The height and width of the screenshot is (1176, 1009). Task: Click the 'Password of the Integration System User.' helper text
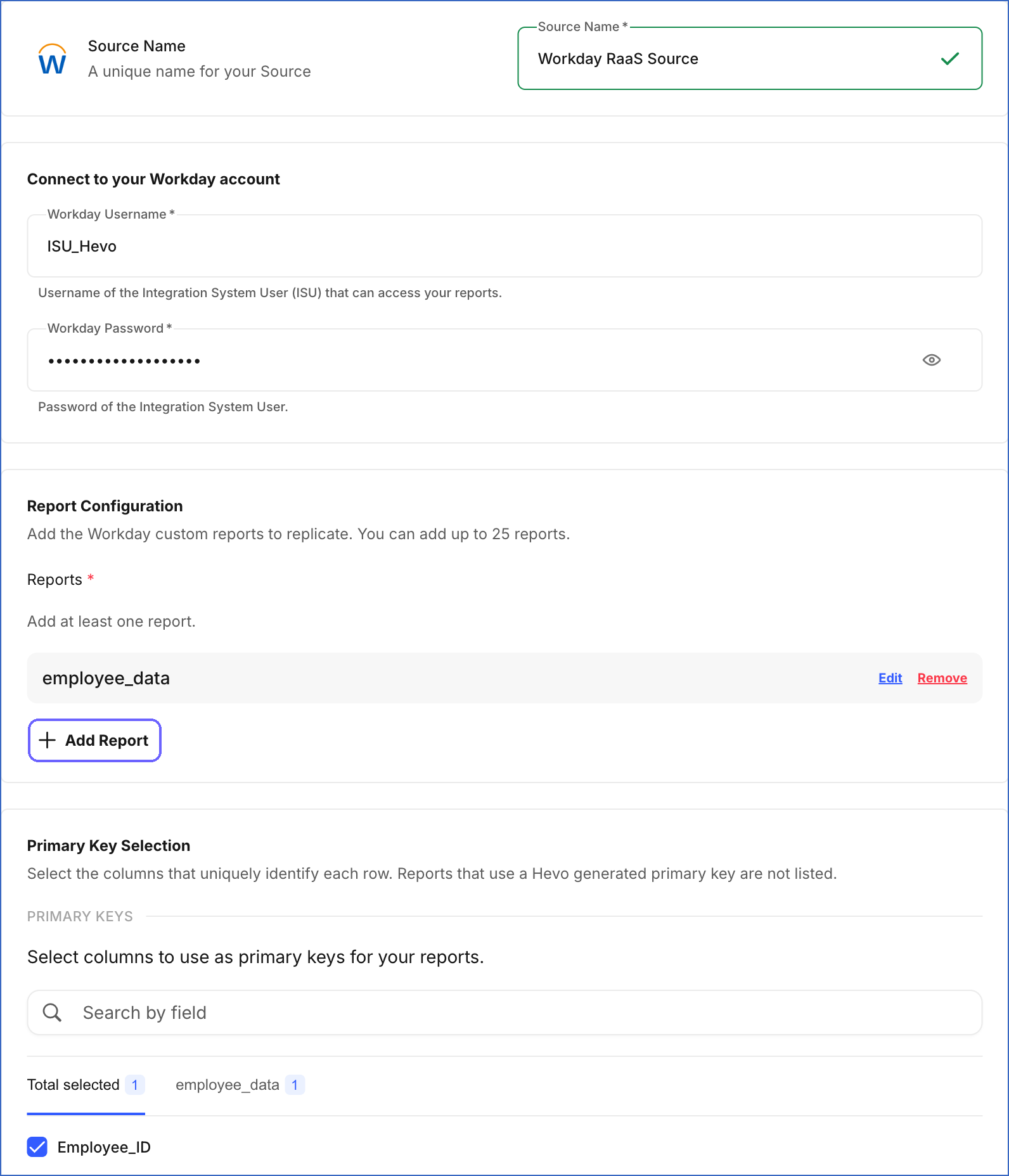coord(163,407)
